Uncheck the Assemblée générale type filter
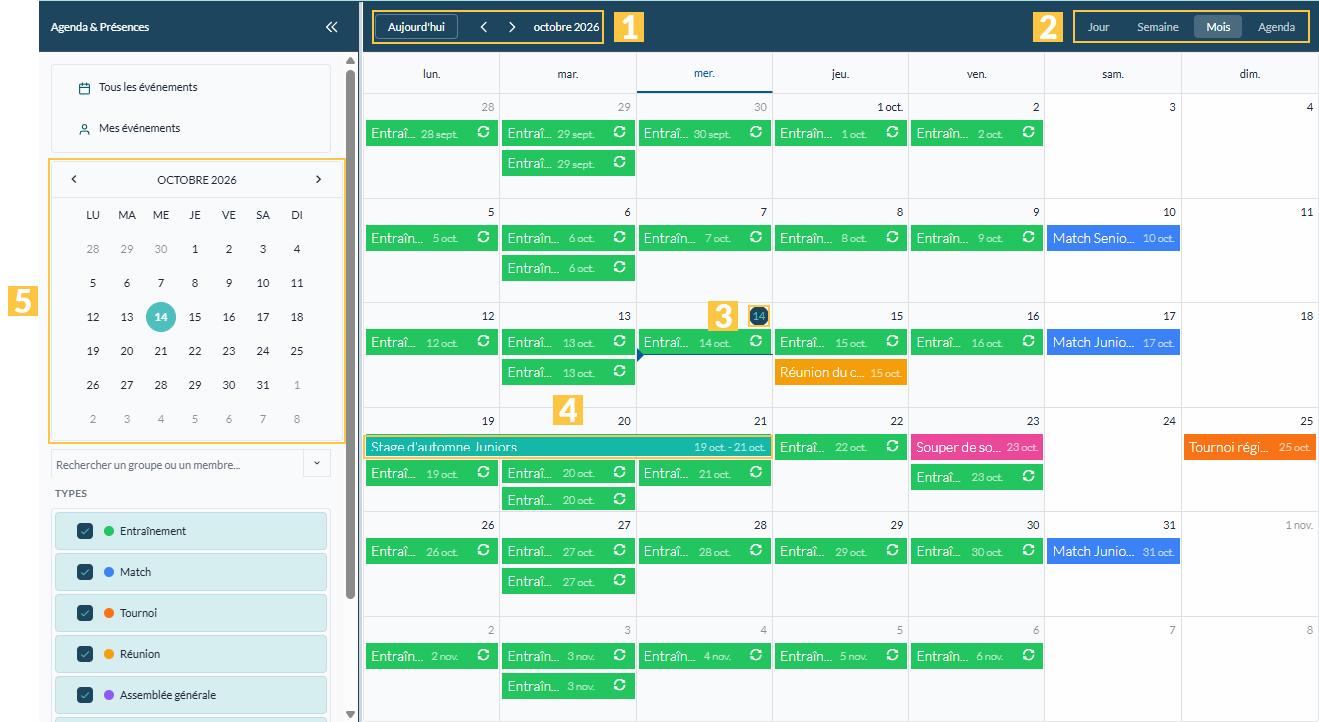Image resolution: width=1319 pixels, height=722 pixels. (85, 695)
